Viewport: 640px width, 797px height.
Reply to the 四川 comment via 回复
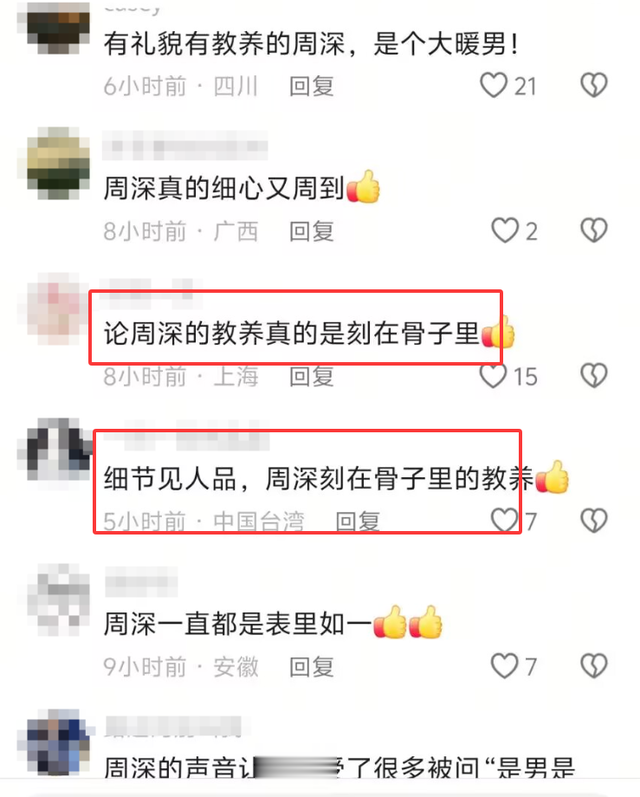[312, 86]
